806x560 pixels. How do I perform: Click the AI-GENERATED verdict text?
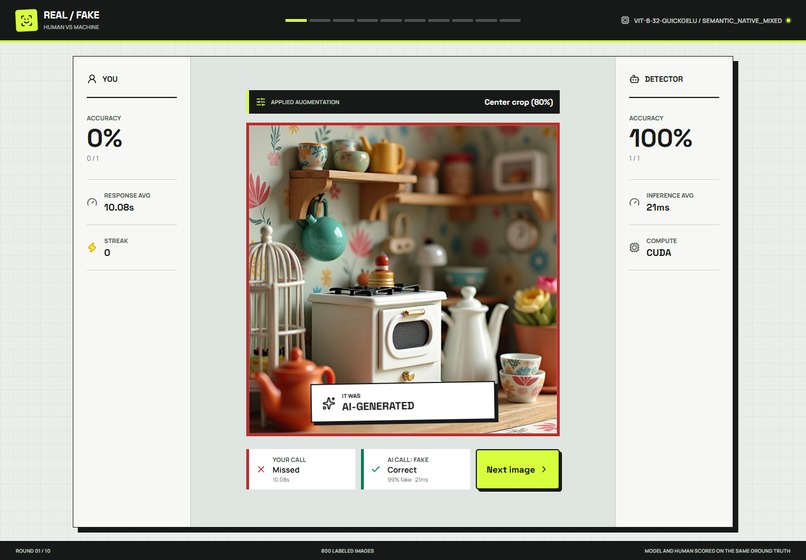(378, 406)
